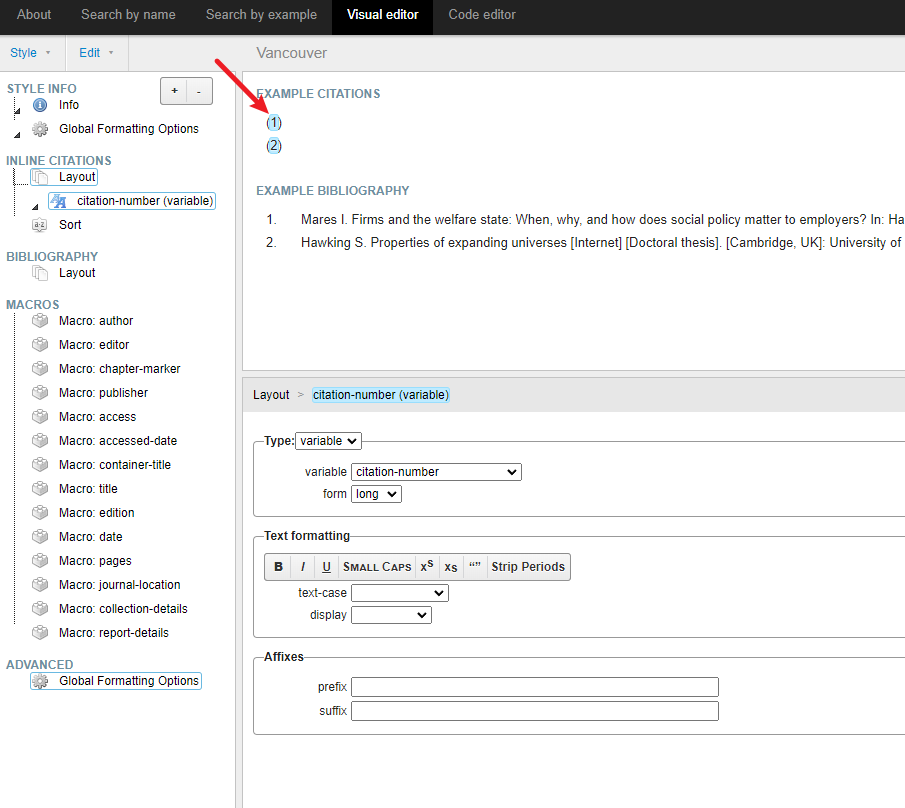Image resolution: width=905 pixels, height=808 pixels.
Task: Click the gear icon beside Global Formatting Options
Action: (40, 129)
